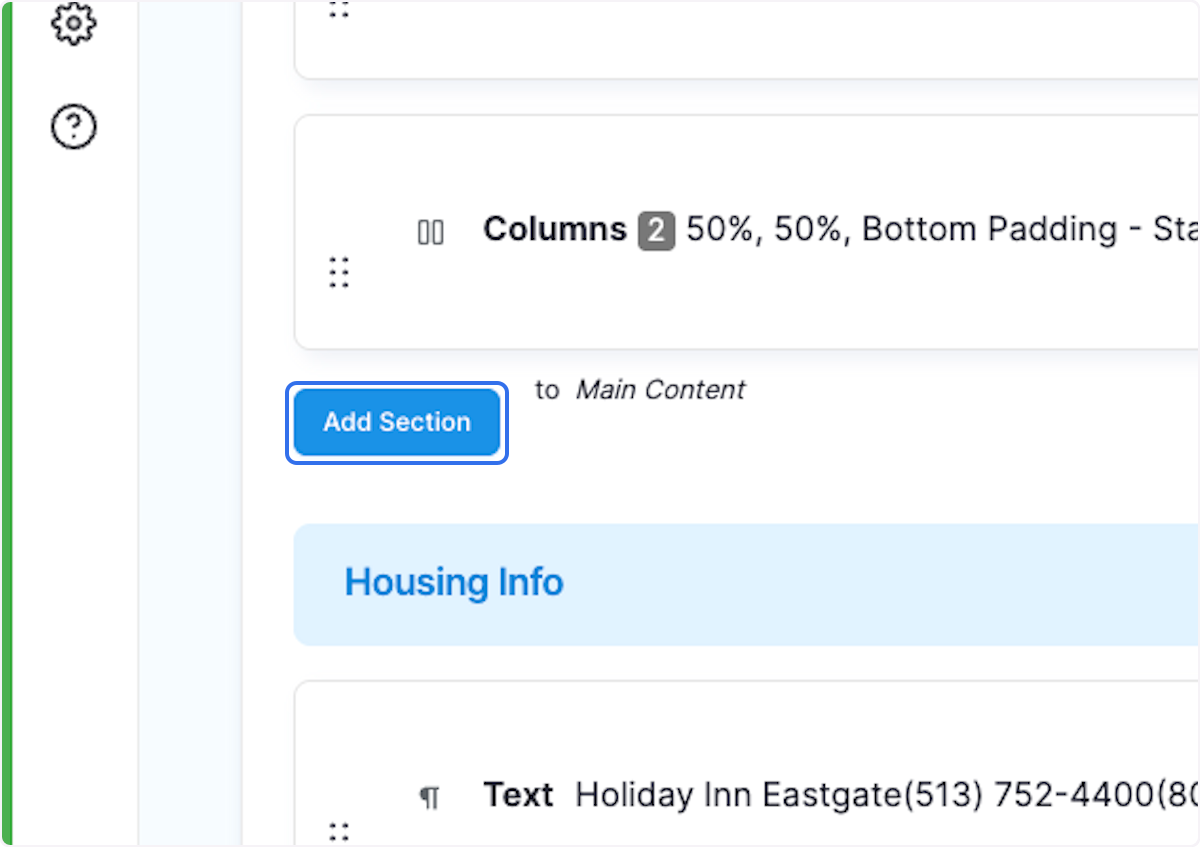This screenshot has height=847, width=1200.
Task: Click the gray 2 badge next to Columns
Action: 659,229
